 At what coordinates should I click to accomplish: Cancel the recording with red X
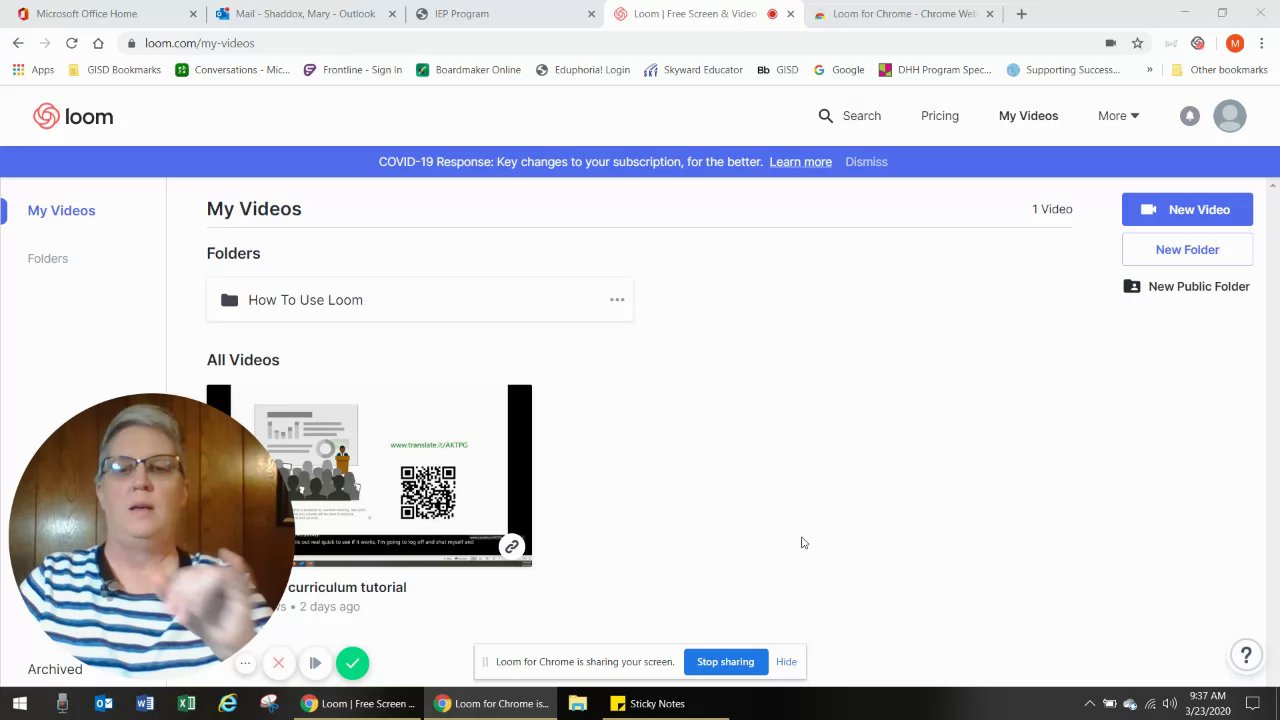coord(278,663)
